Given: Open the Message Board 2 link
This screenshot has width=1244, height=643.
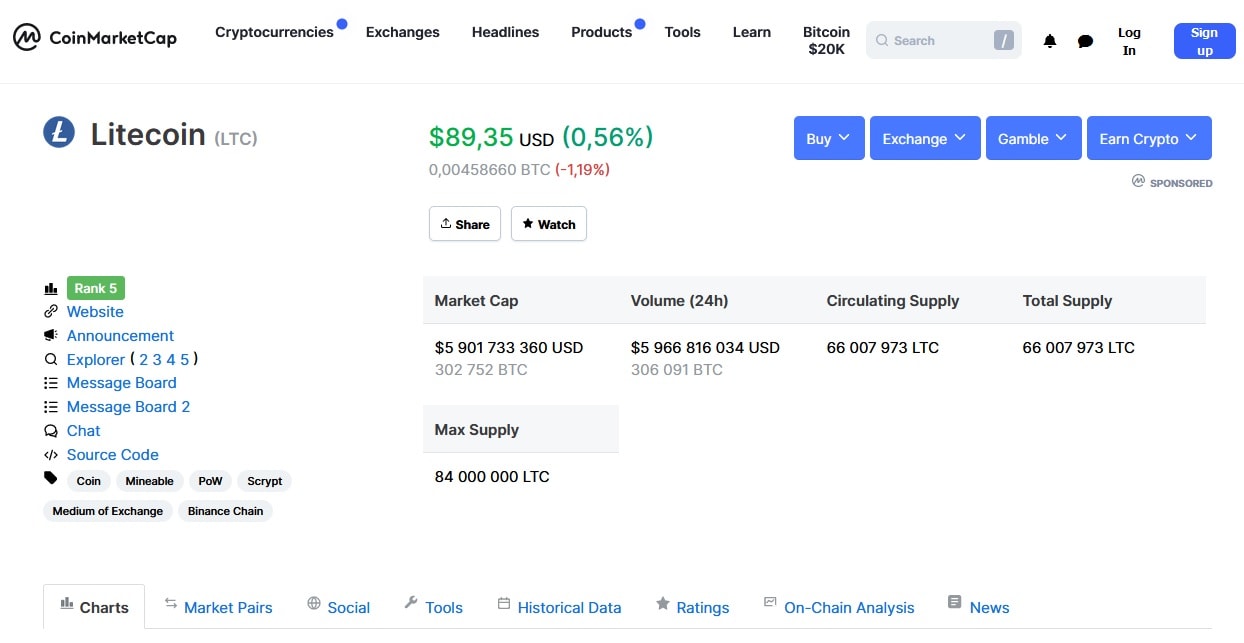Looking at the screenshot, I should (x=128, y=407).
